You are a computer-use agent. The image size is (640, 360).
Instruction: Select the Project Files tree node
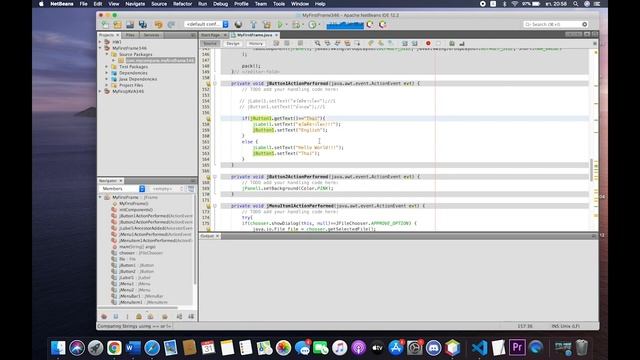point(131,85)
